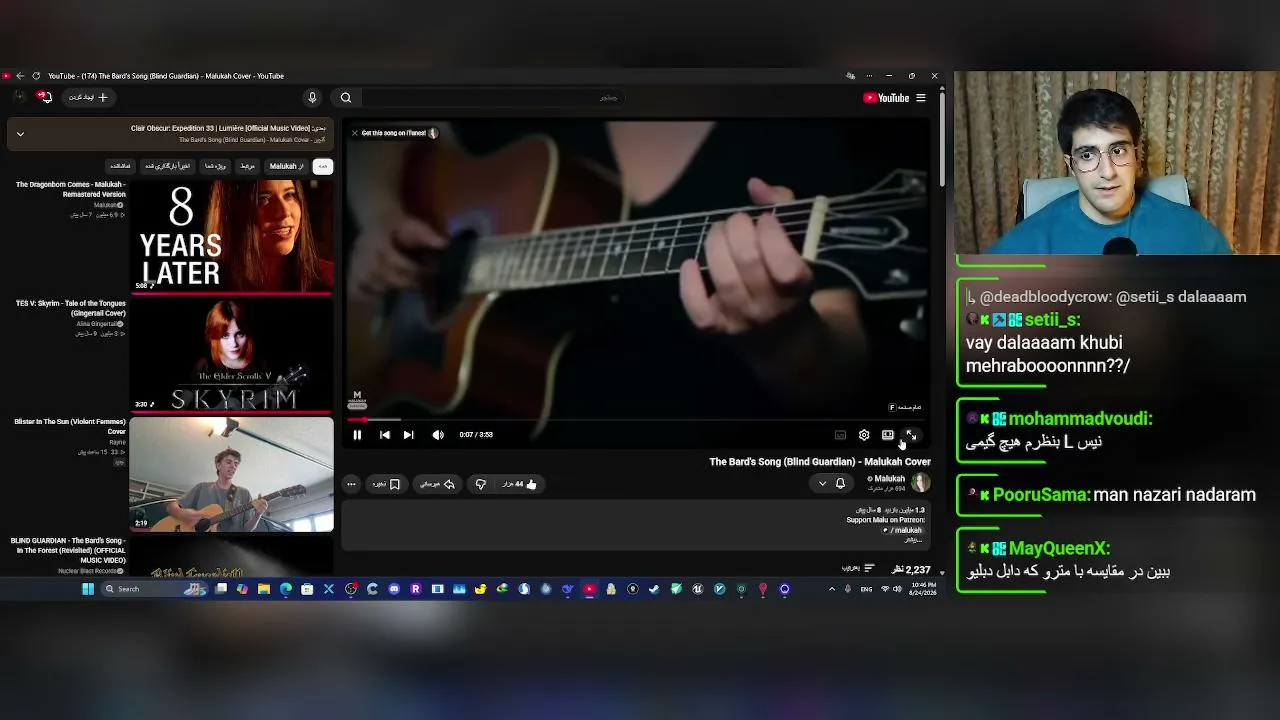Open Skyrim 'Tale of the Tongues' thumbnail
This screenshot has height=720, width=1280.
point(231,355)
